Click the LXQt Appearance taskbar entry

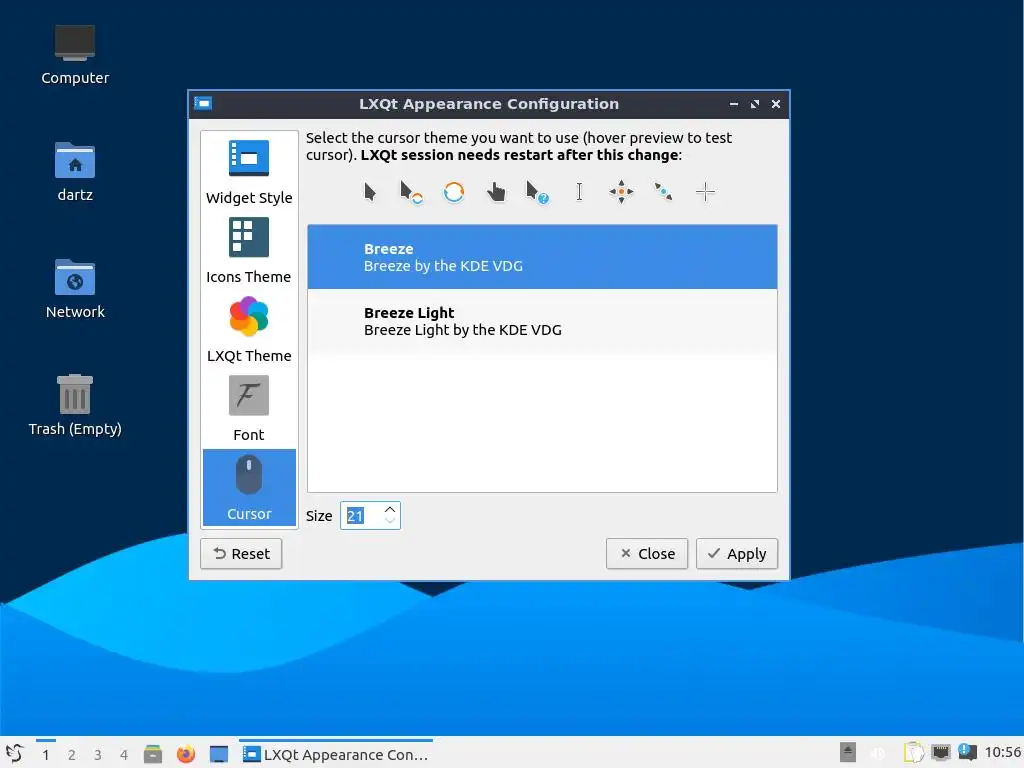pyautogui.click(x=336, y=754)
